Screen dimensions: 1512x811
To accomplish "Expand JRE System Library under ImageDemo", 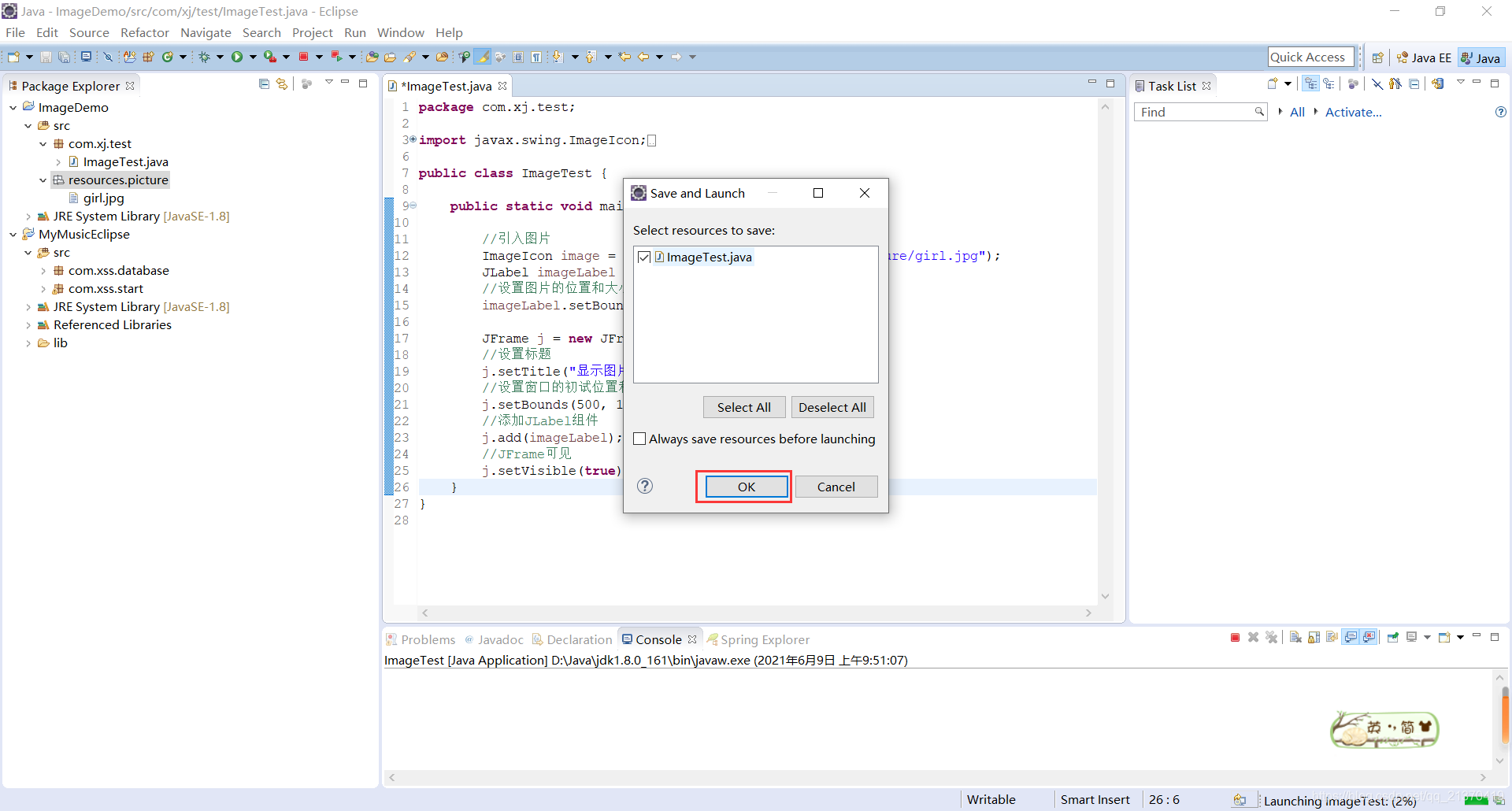I will [28, 217].
